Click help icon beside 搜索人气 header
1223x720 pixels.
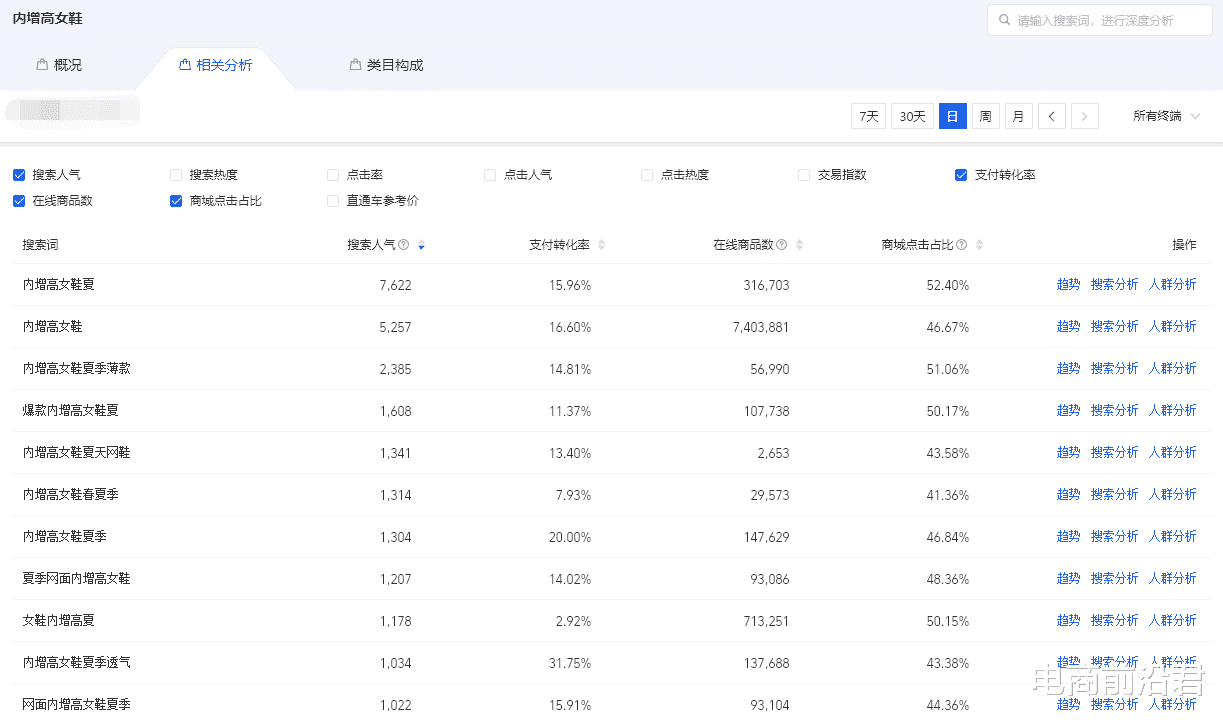coord(404,245)
